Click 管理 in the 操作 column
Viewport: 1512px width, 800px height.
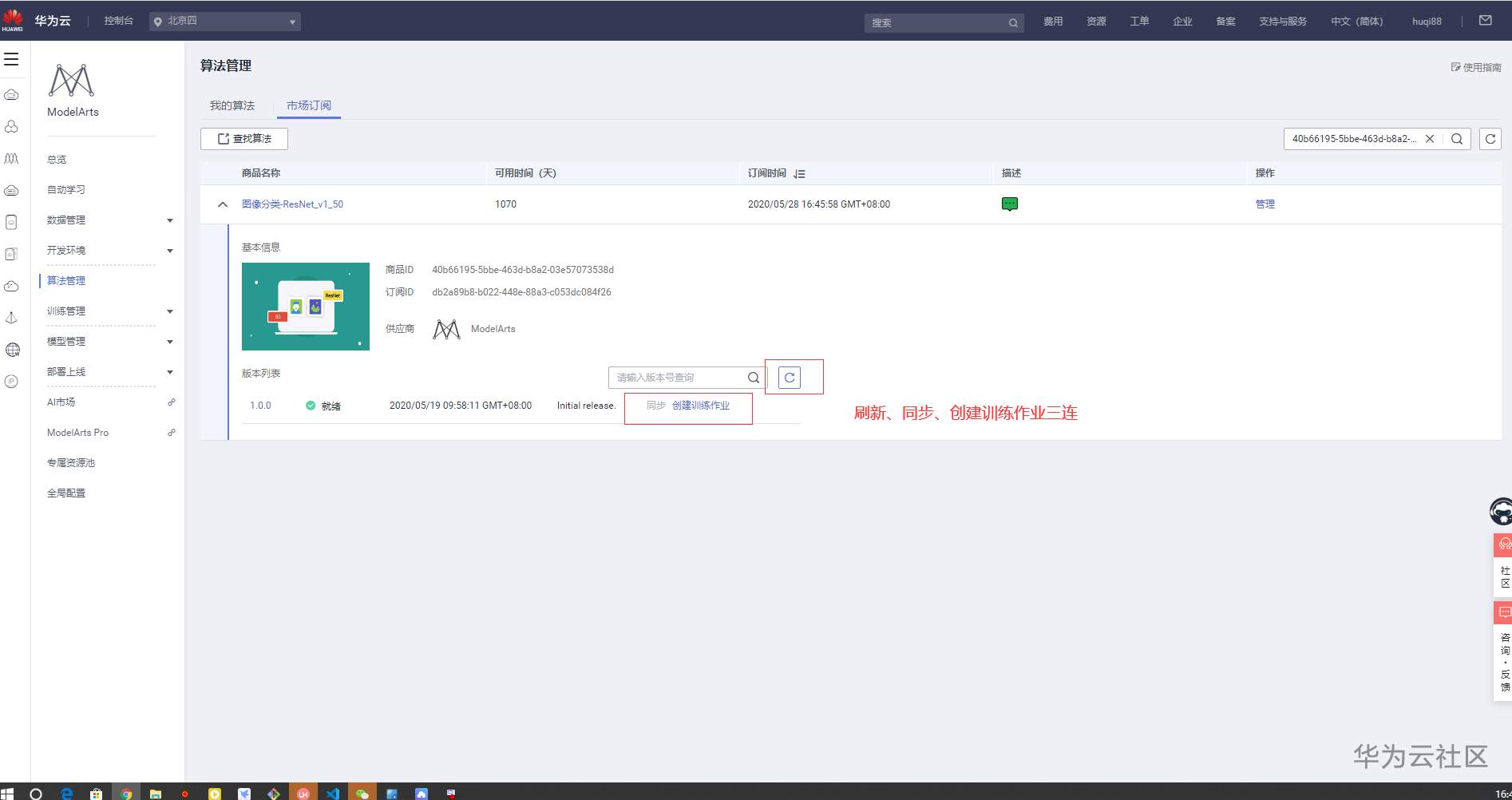tap(1265, 204)
